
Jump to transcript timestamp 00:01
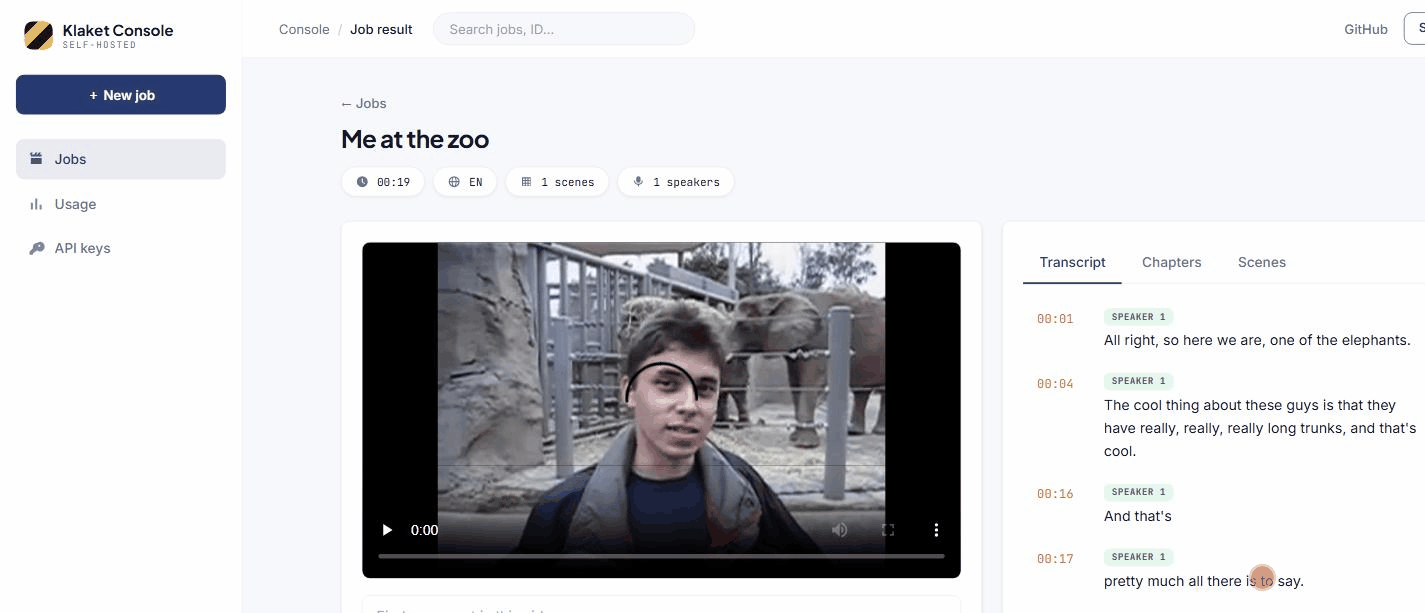(1055, 319)
